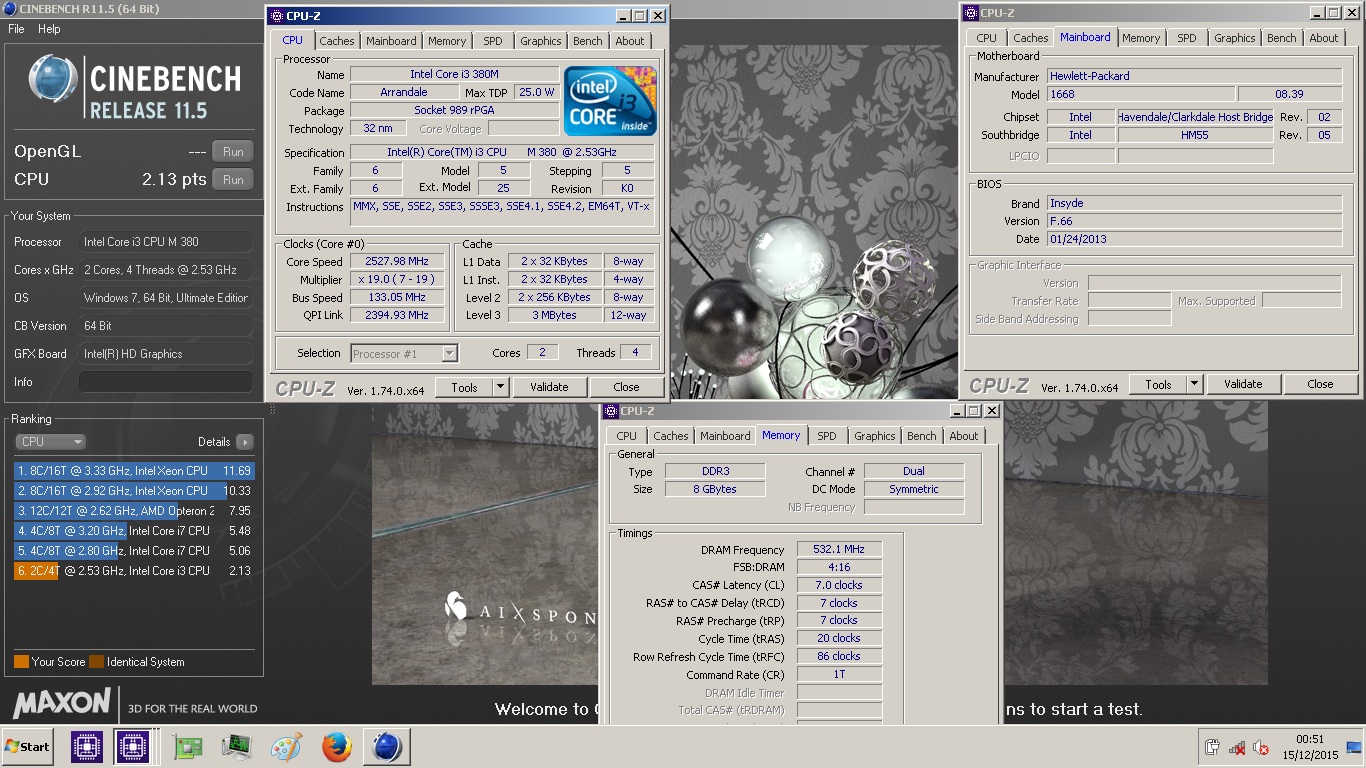
Task: Switch to CPU tab in the Mainboard CPU-Z window
Action: (987, 38)
